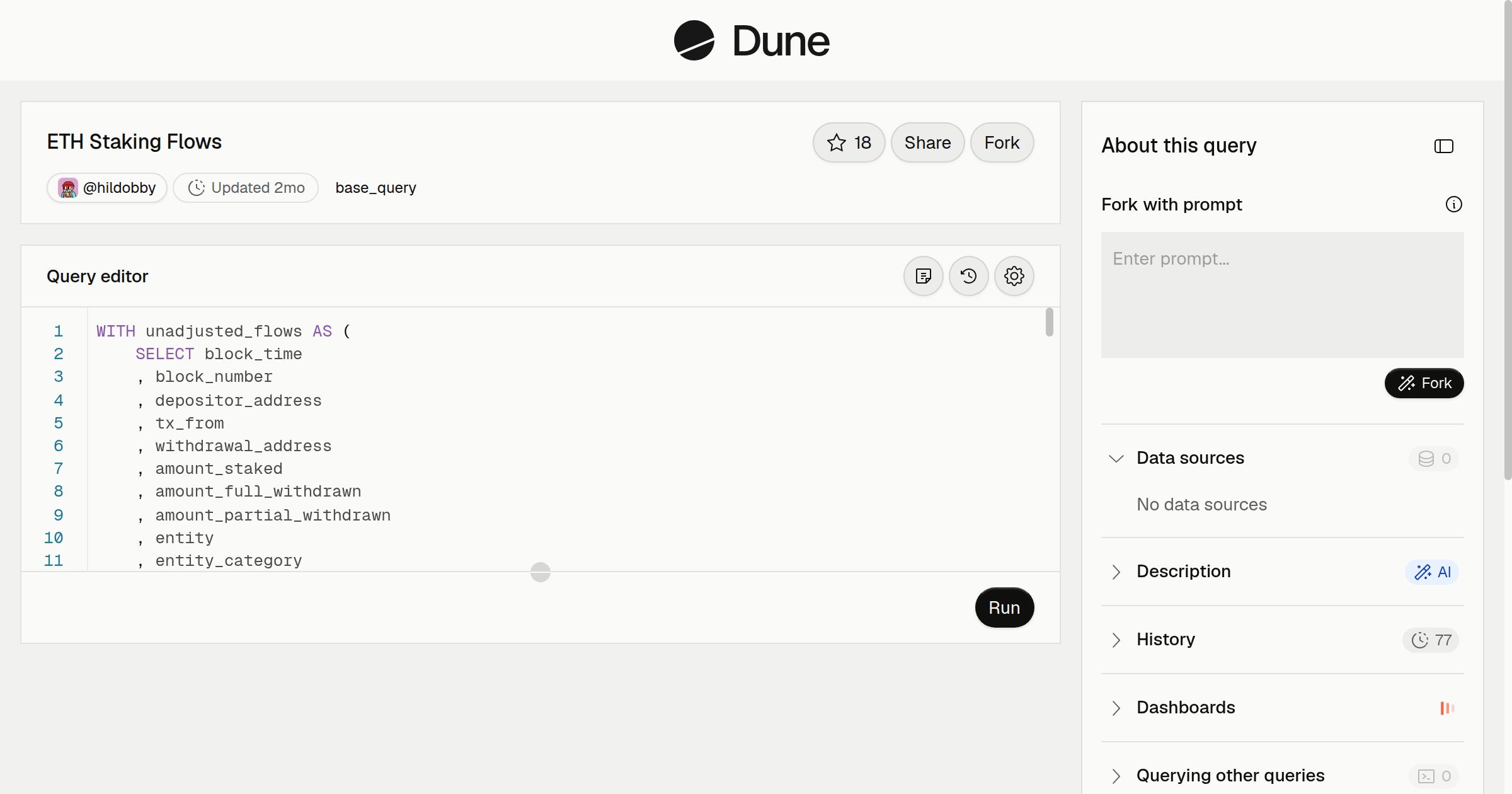Screen dimensions: 1512x794
Task: Click the Enter prompt text area
Action: [x=1282, y=295]
